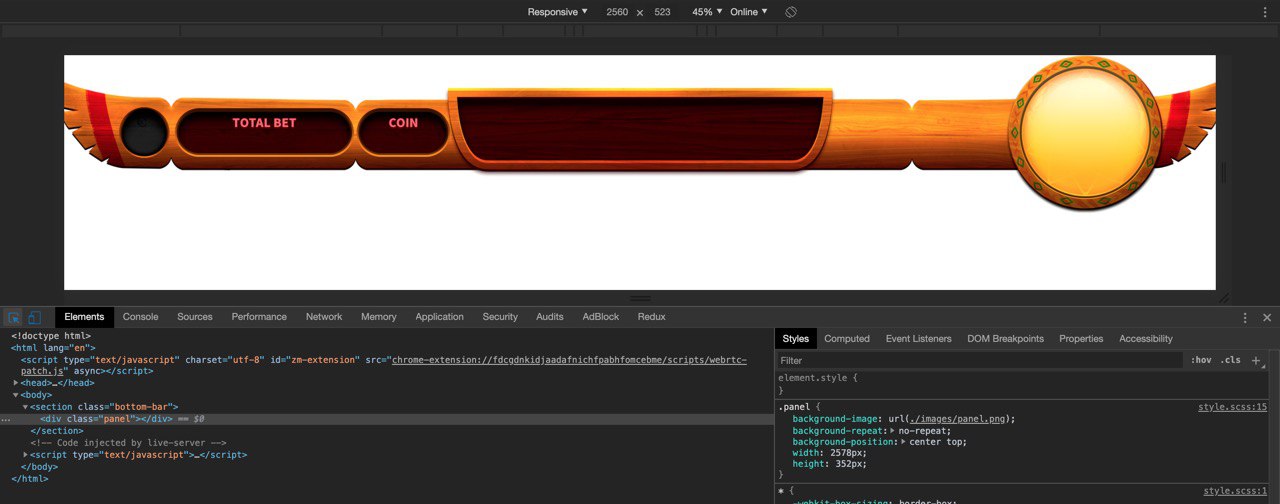This screenshot has width=1280, height=504.
Task: Open the AdBlock tab
Action: tap(601, 317)
